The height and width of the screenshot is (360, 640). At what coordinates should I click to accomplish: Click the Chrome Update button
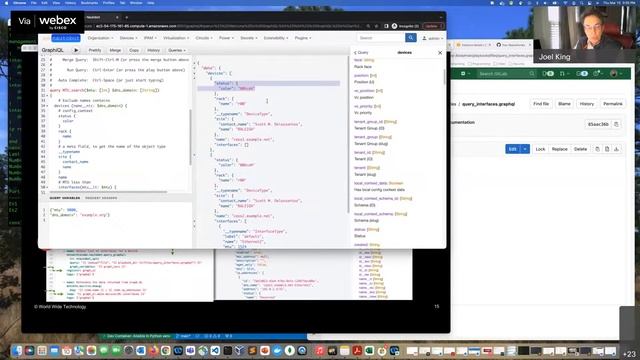(x=433, y=26)
